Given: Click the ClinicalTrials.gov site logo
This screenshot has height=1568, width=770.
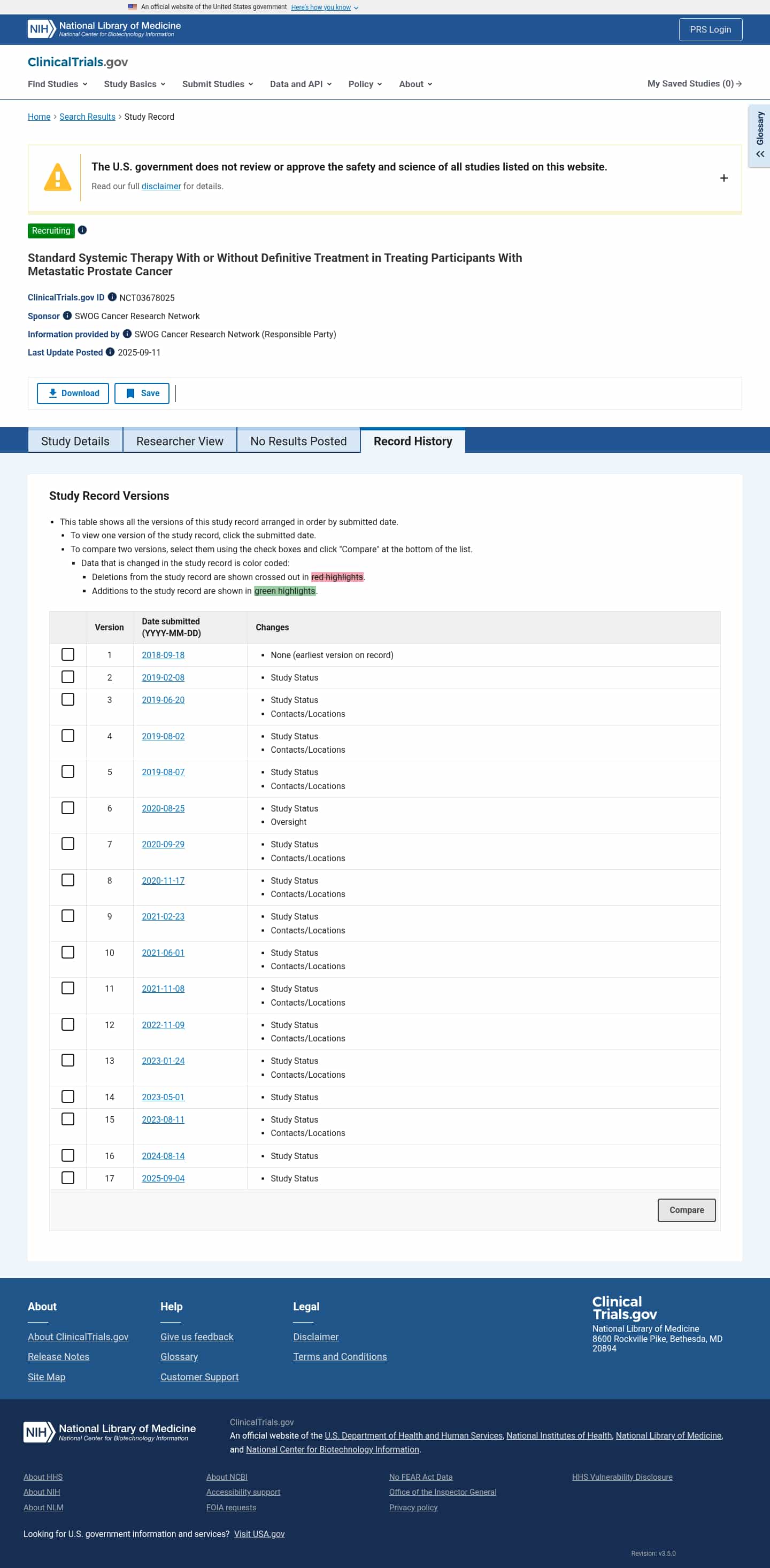Looking at the screenshot, I should (78, 62).
